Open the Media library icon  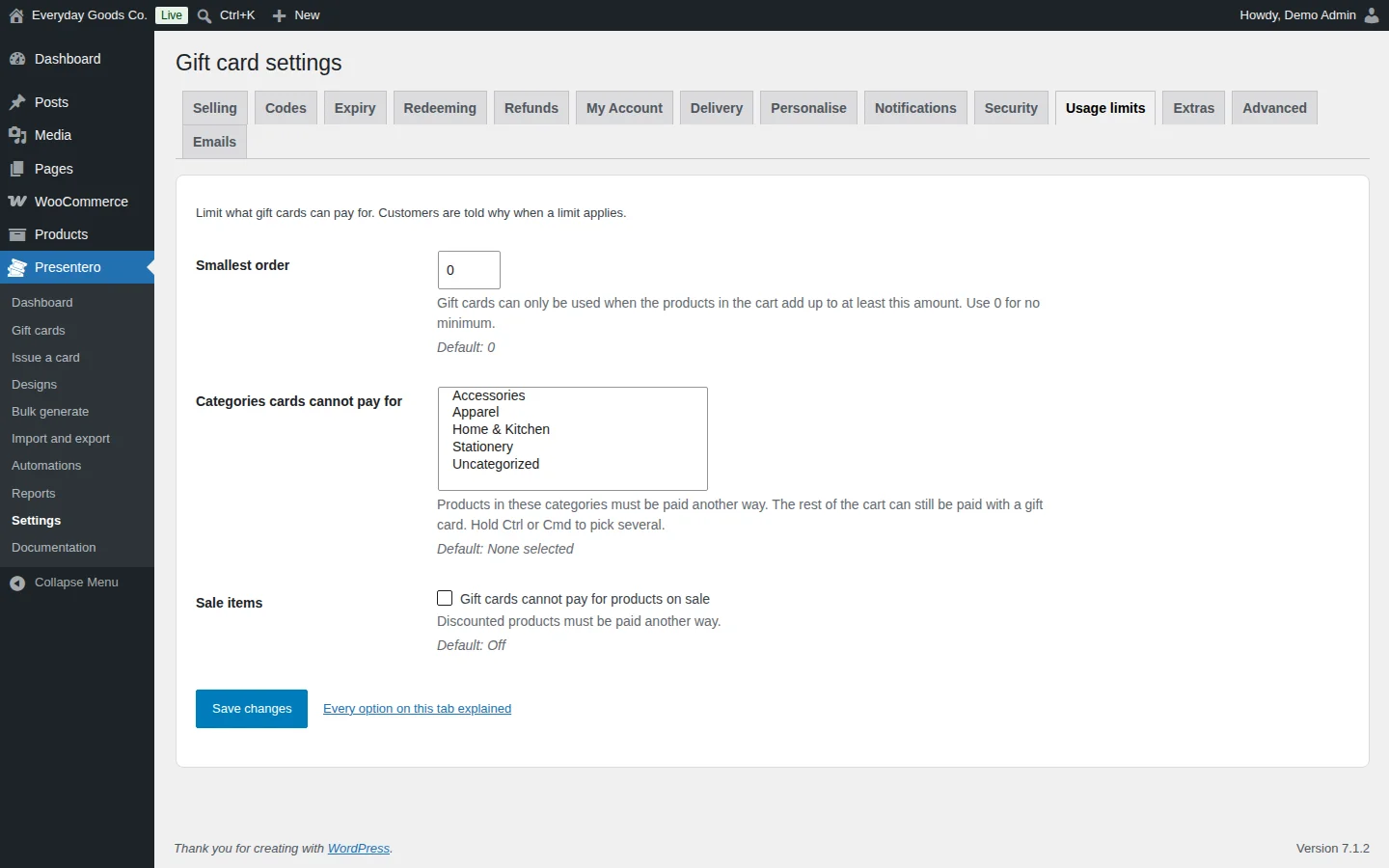tap(17, 135)
